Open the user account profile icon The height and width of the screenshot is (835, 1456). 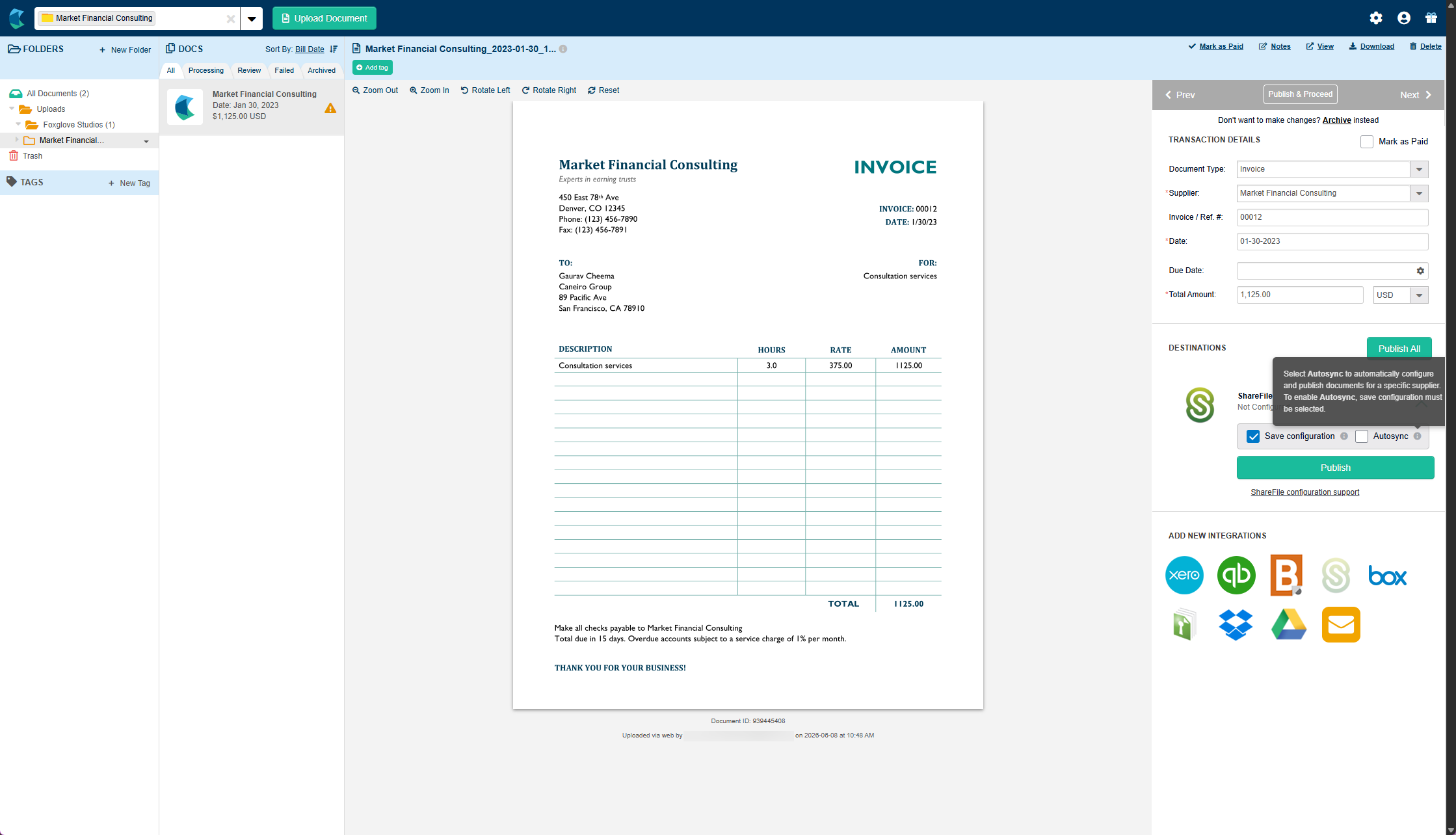click(1404, 18)
